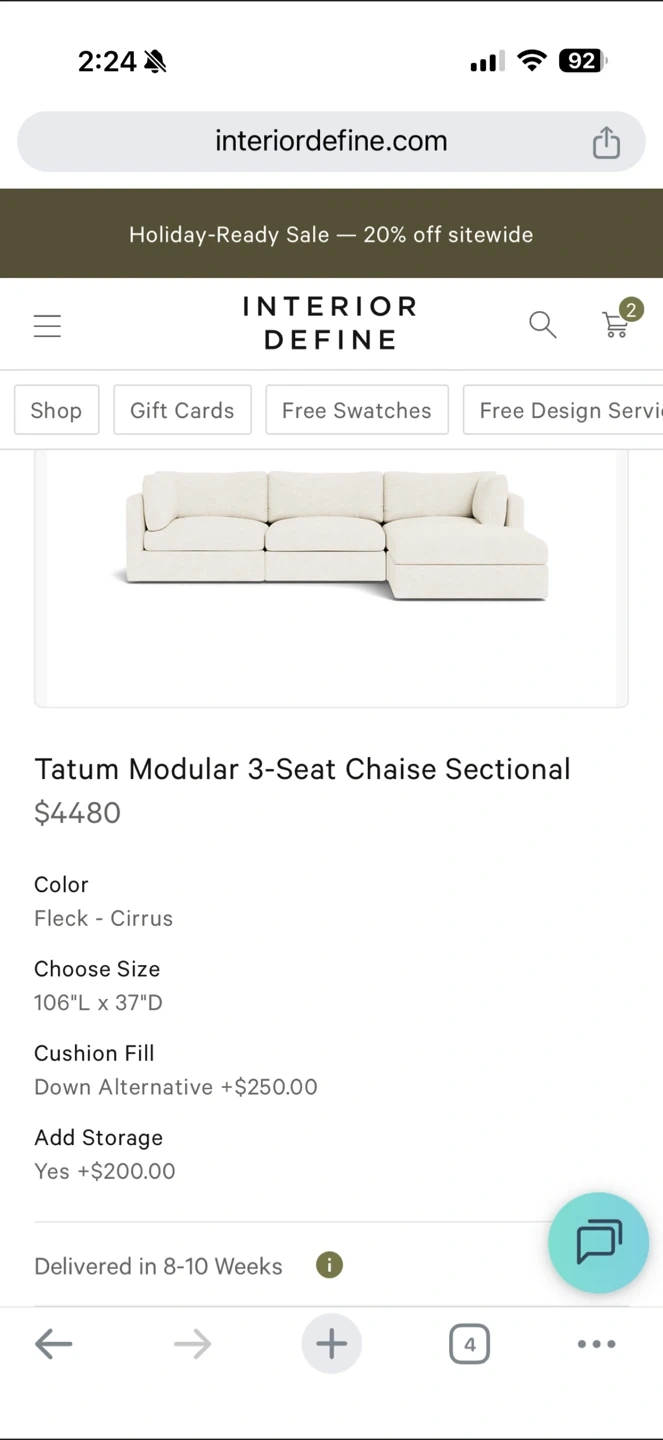Open the live chat bubble
The height and width of the screenshot is (1440, 663).
pos(598,1242)
